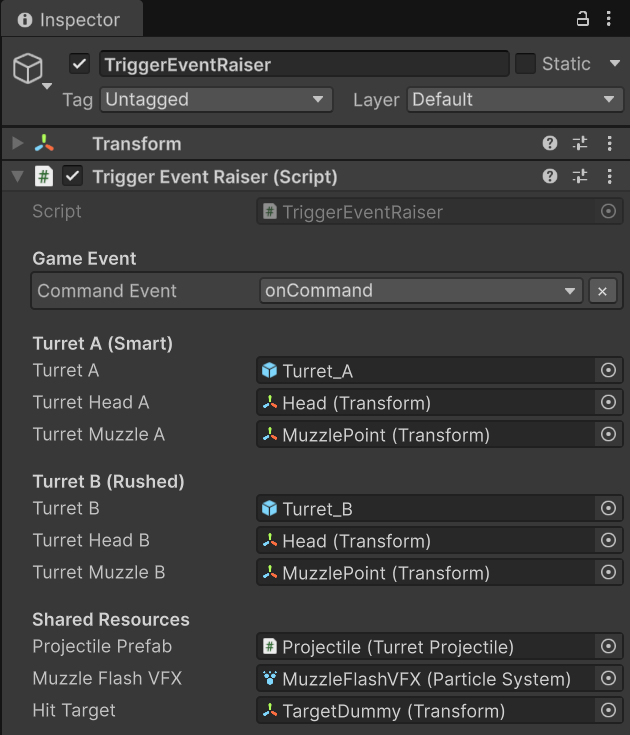Open object picker for Hit Target
Image resolution: width=630 pixels, height=735 pixels.
tap(607, 711)
